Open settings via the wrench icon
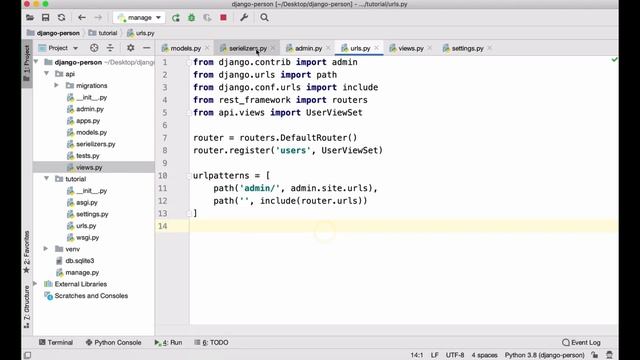 (244, 18)
